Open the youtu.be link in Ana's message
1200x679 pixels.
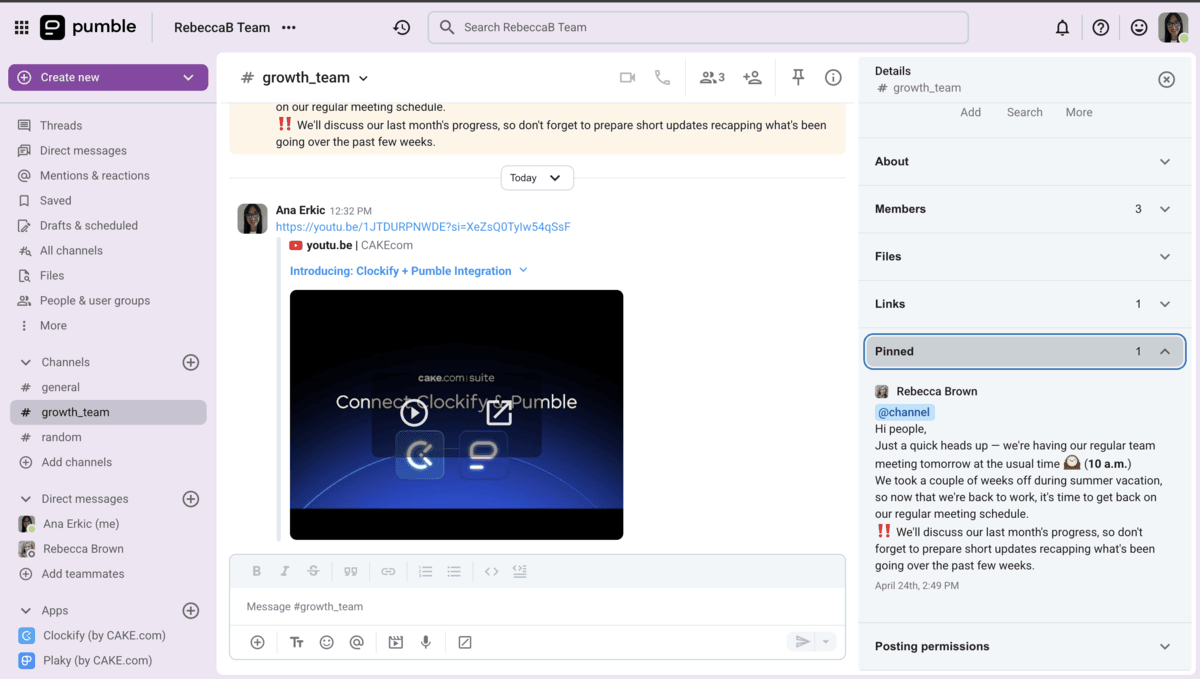click(x=423, y=226)
